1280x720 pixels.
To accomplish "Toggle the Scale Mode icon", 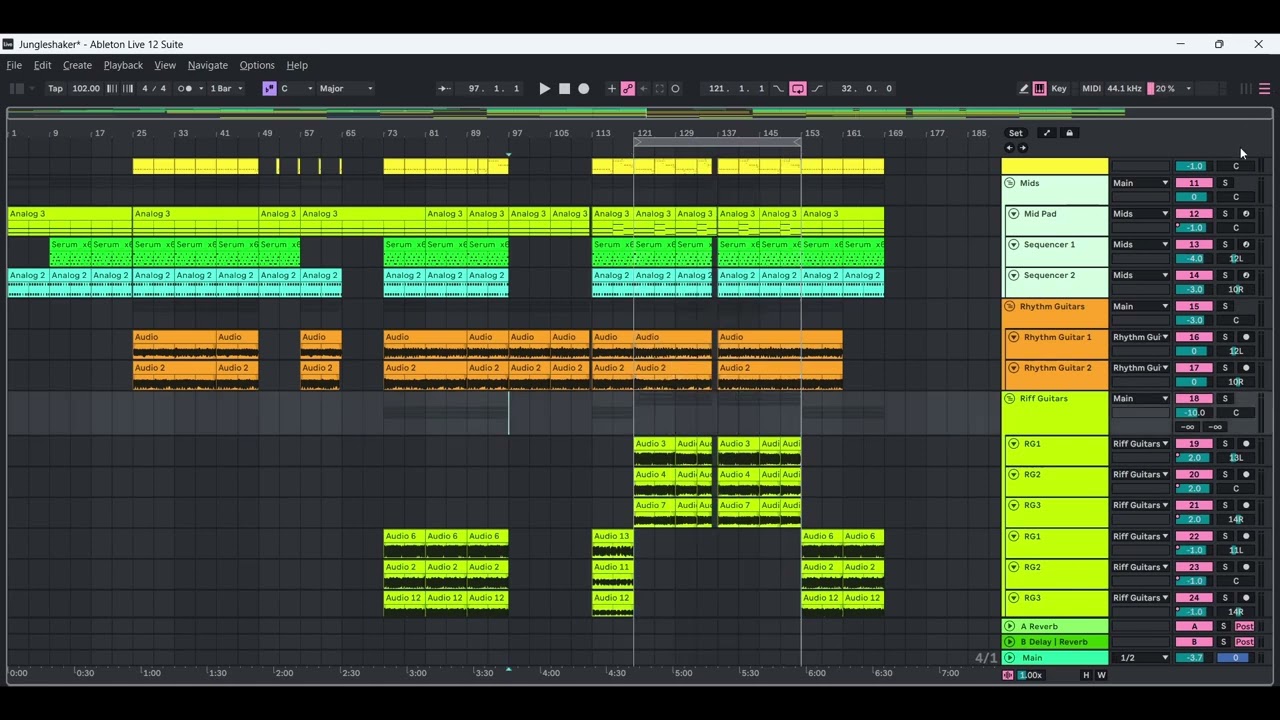I will click(269, 89).
